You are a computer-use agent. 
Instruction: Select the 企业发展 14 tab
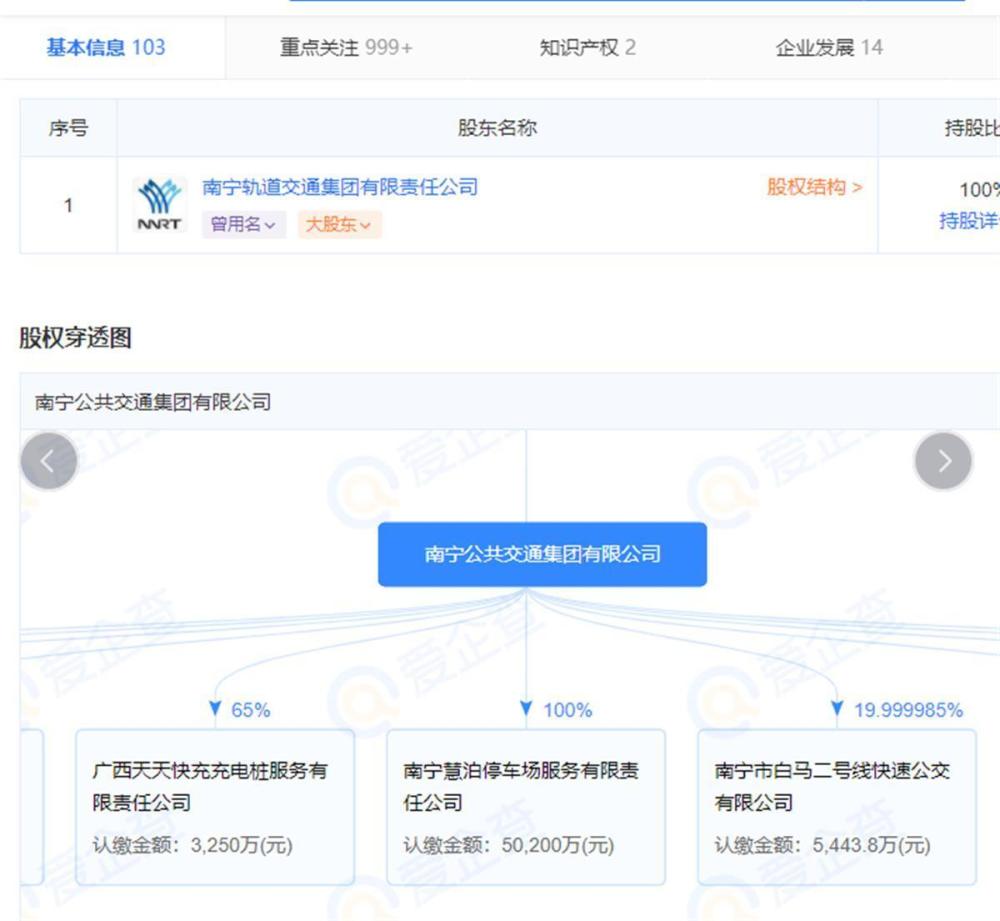click(829, 47)
